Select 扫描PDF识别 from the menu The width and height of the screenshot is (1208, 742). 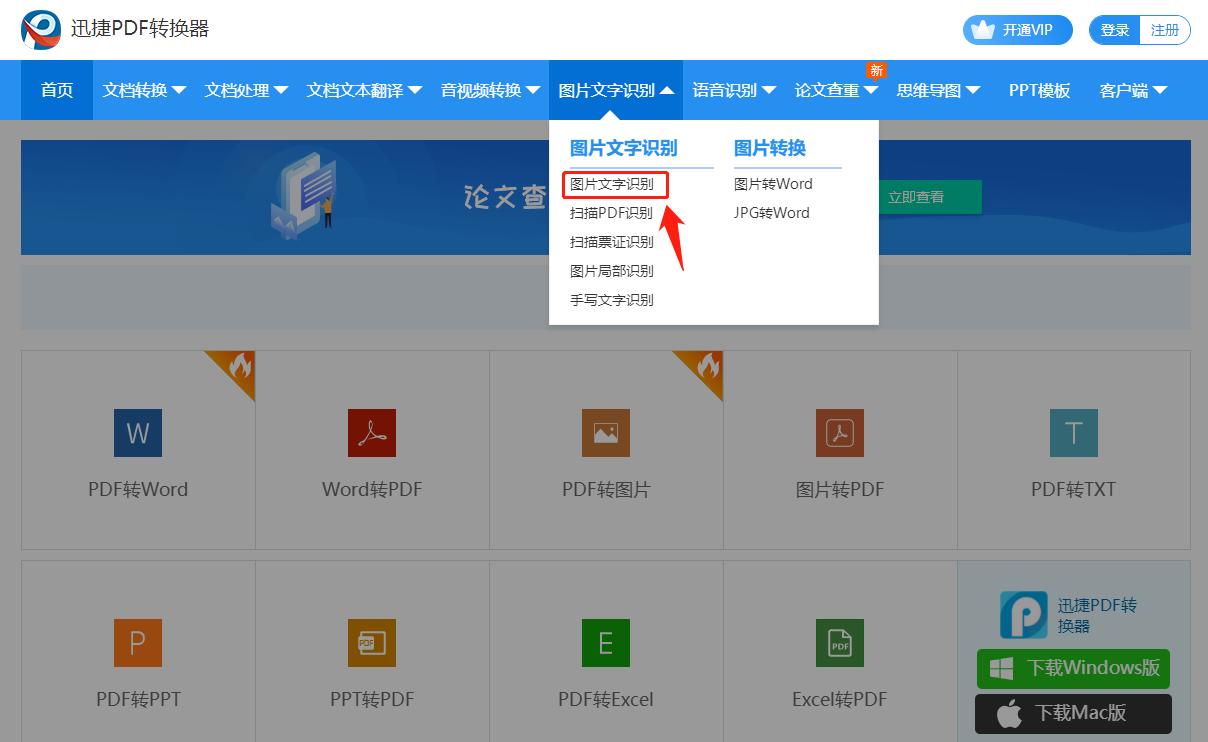614,213
